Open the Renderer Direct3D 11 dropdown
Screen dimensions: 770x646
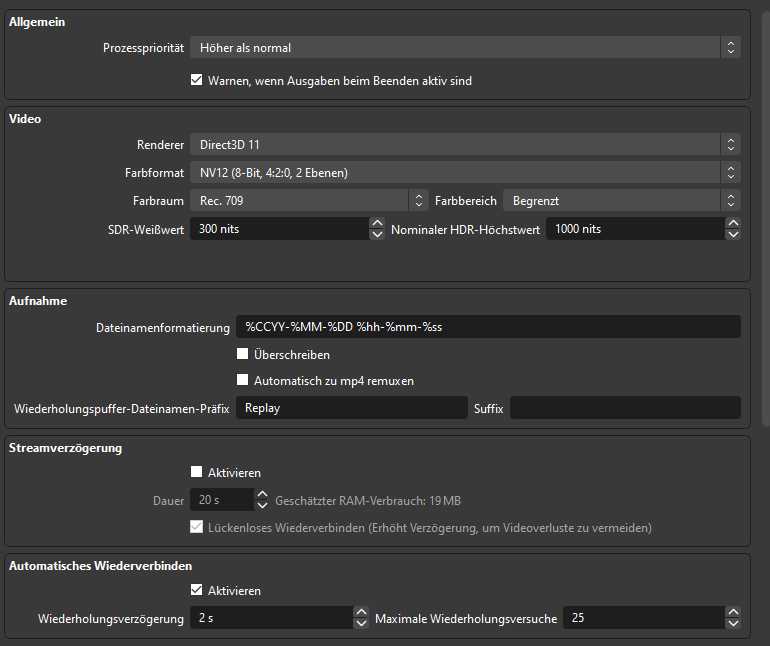[464, 144]
